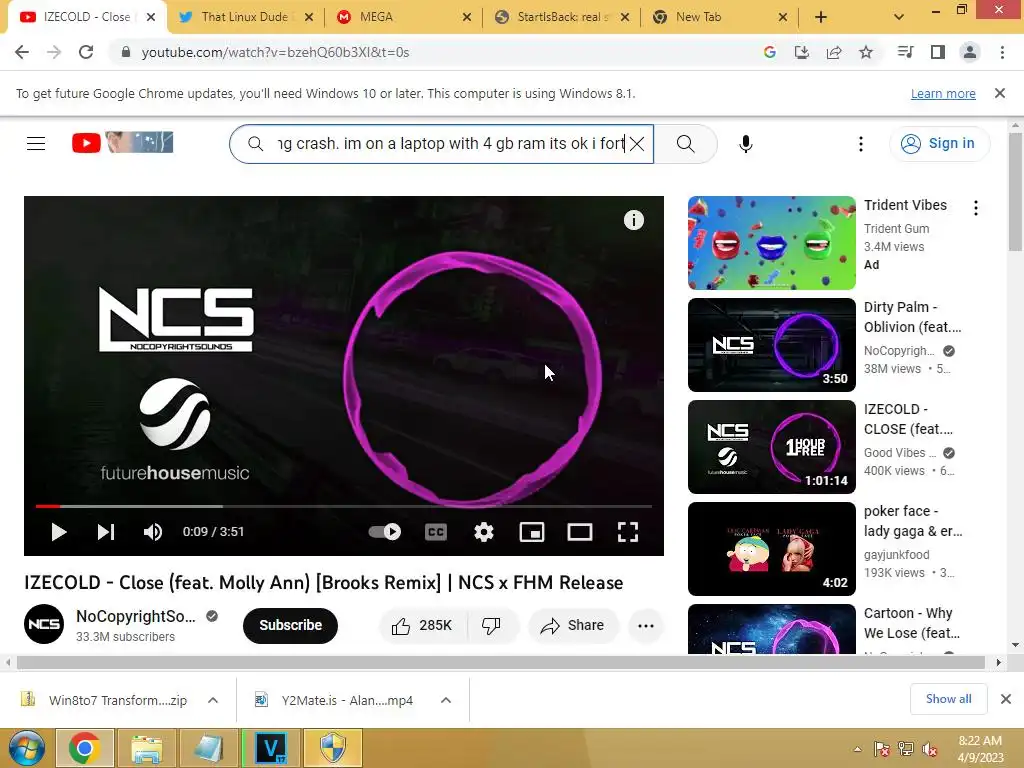Open NoCopyrightSounds channel avatar
The height and width of the screenshot is (768, 1024).
[44, 624]
